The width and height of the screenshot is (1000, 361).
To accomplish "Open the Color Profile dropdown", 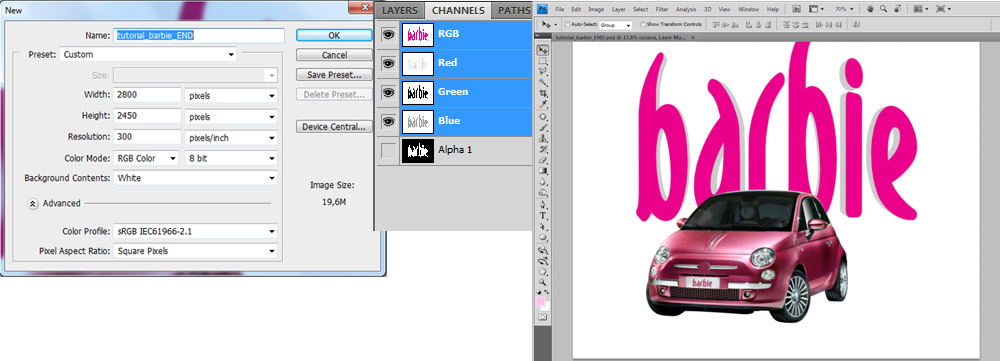I will [195, 232].
